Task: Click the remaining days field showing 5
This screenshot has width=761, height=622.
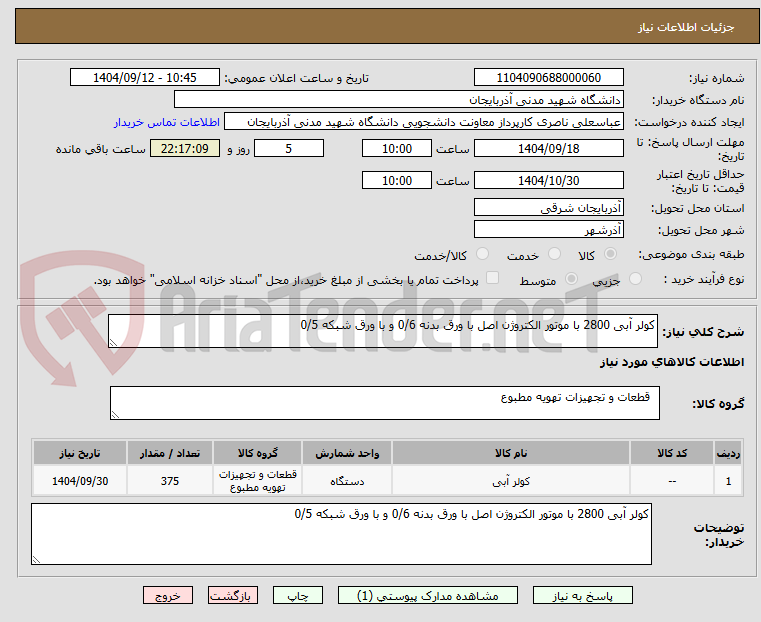Action: (289, 148)
